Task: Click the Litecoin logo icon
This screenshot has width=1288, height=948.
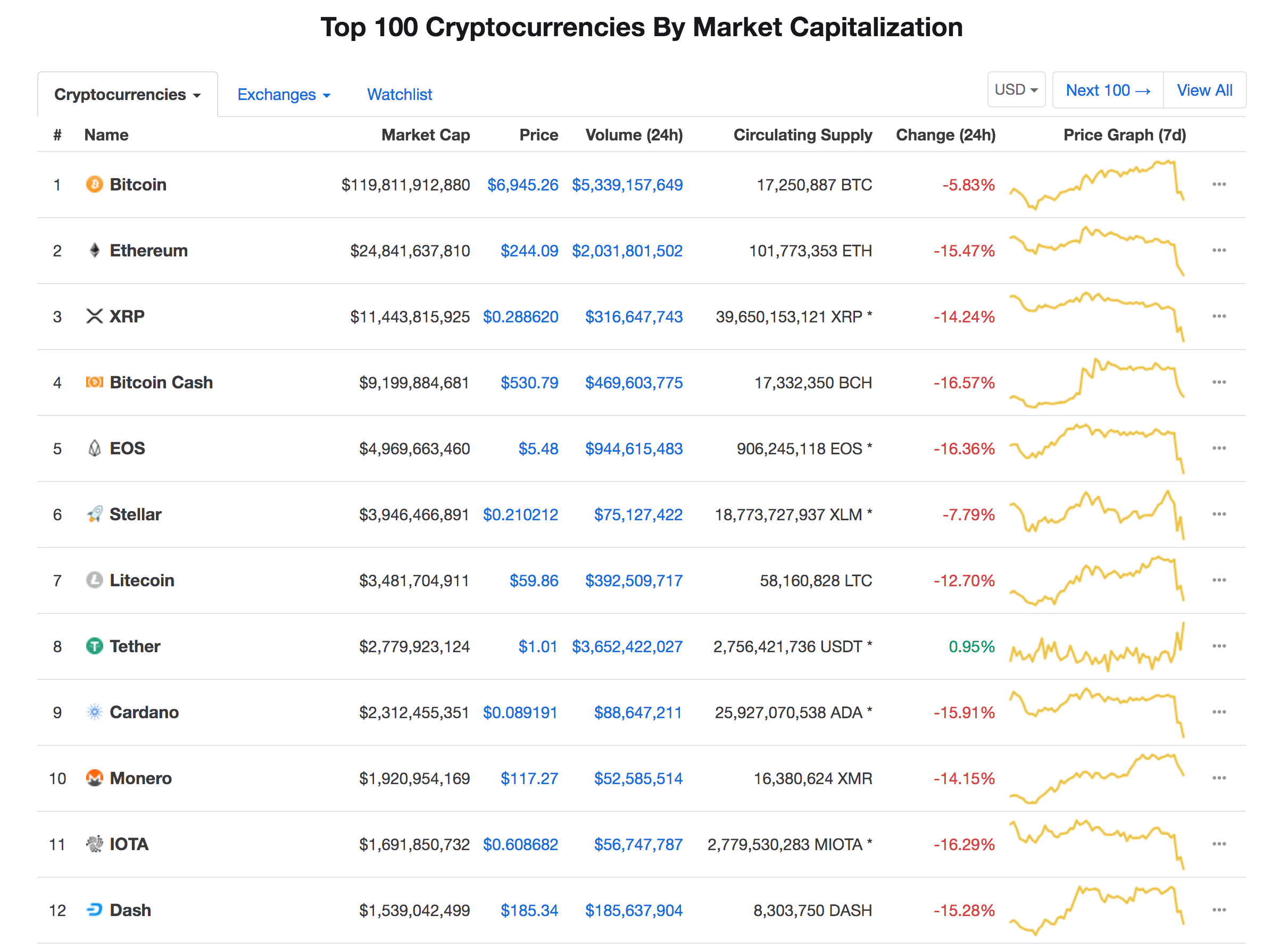Action: pyautogui.click(x=94, y=580)
